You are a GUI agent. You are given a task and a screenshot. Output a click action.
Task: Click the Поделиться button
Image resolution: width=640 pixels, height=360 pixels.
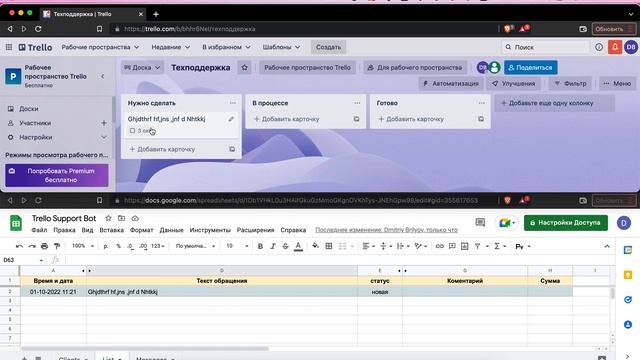click(x=530, y=68)
